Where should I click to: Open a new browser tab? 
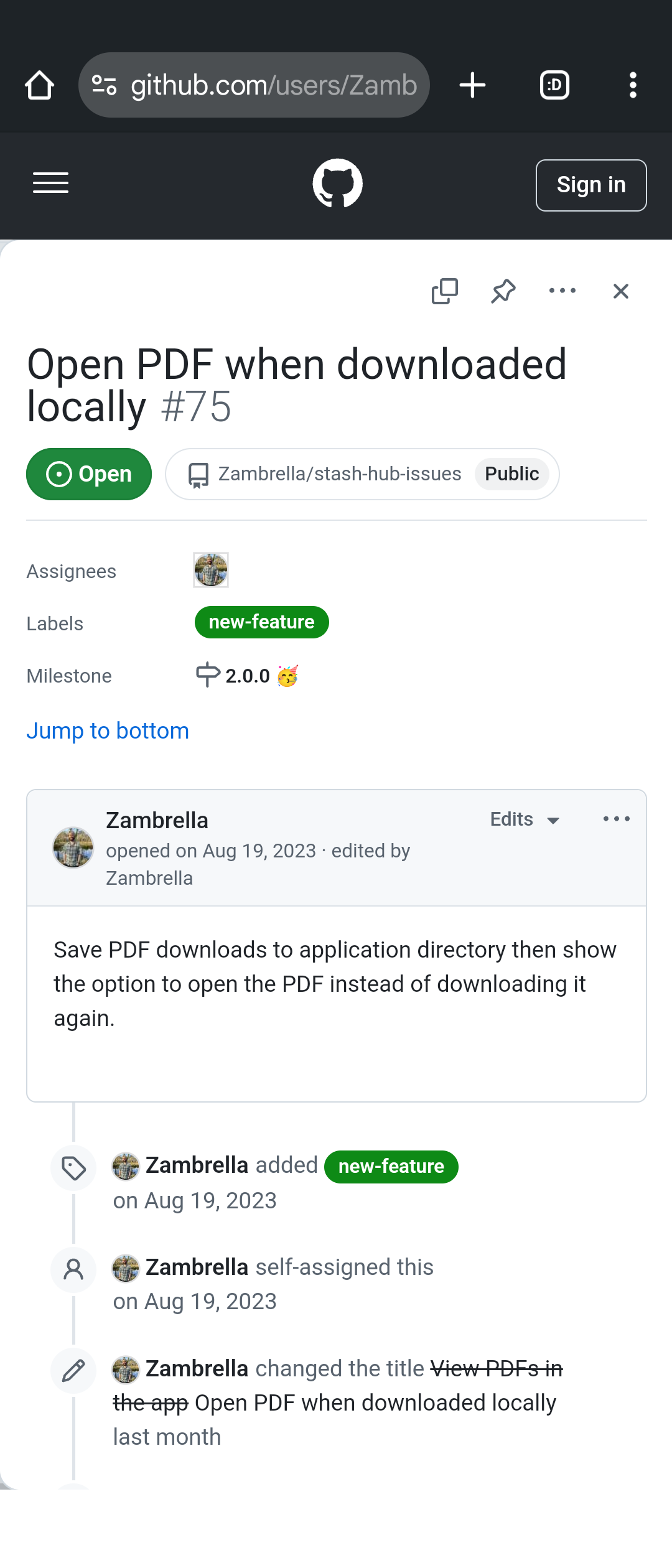coord(472,85)
